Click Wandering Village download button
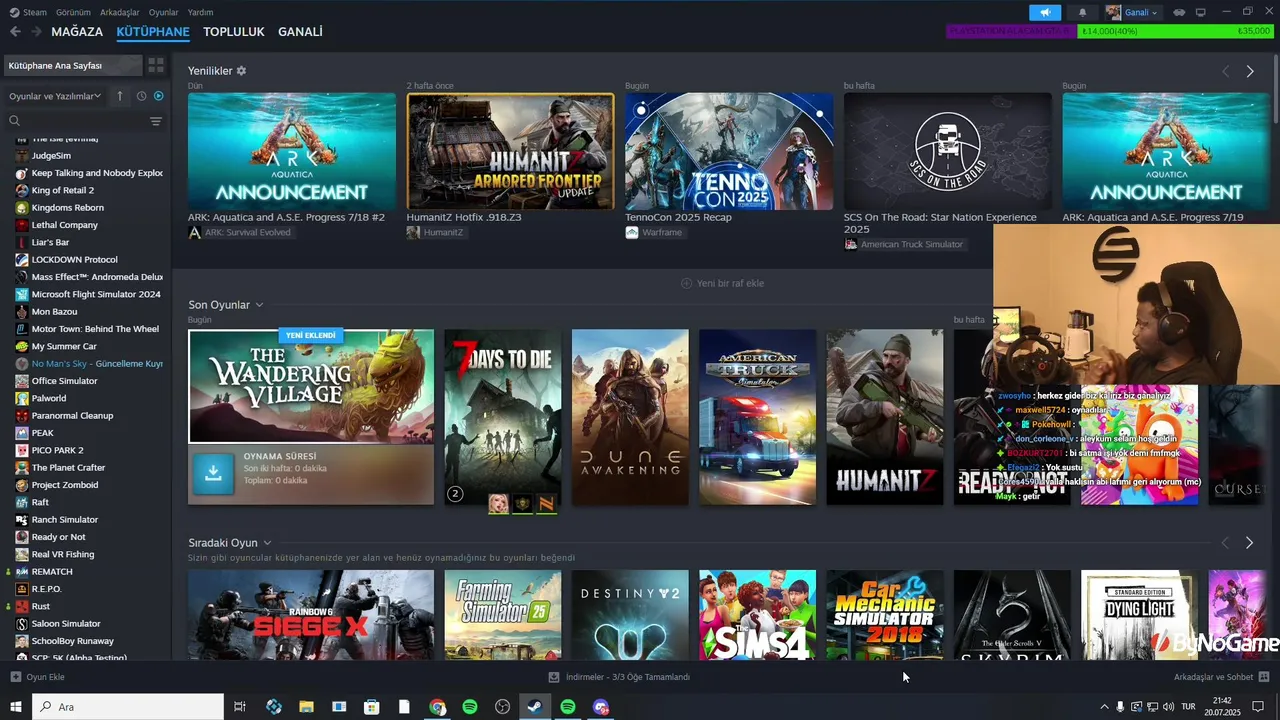 (213, 474)
